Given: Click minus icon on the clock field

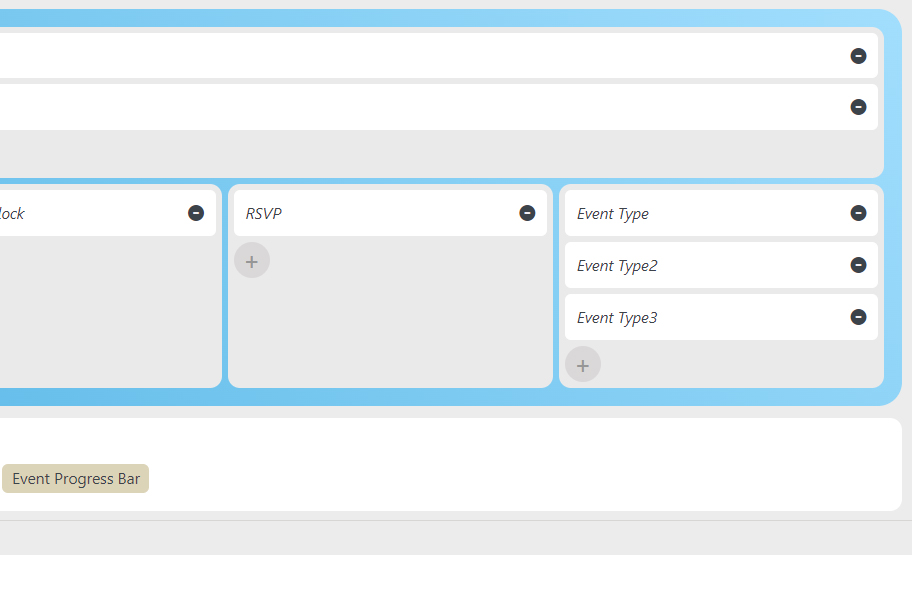Looking at the screenshot, I should coord(196,213).
